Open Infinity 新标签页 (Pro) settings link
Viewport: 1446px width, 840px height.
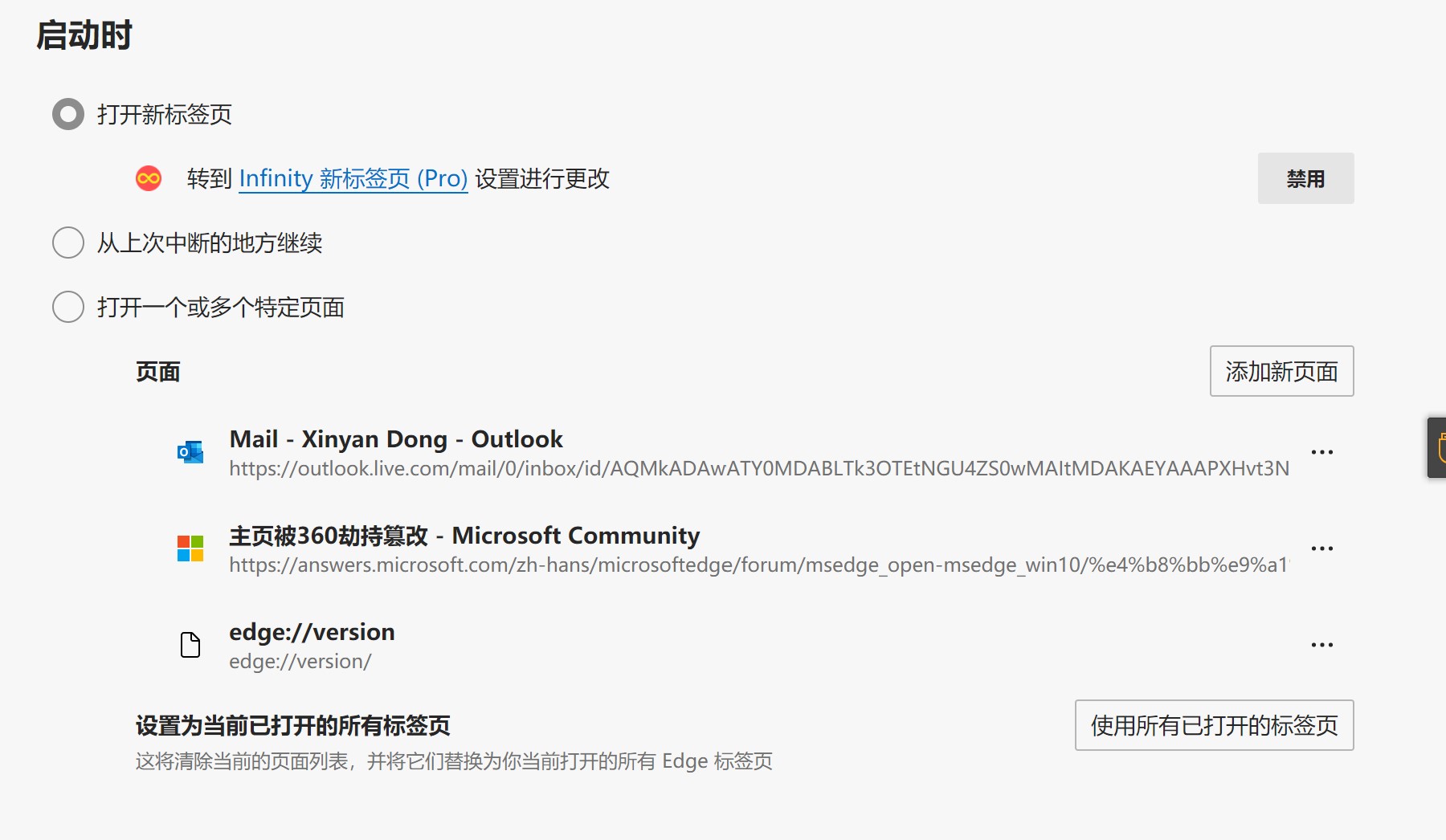353,178
